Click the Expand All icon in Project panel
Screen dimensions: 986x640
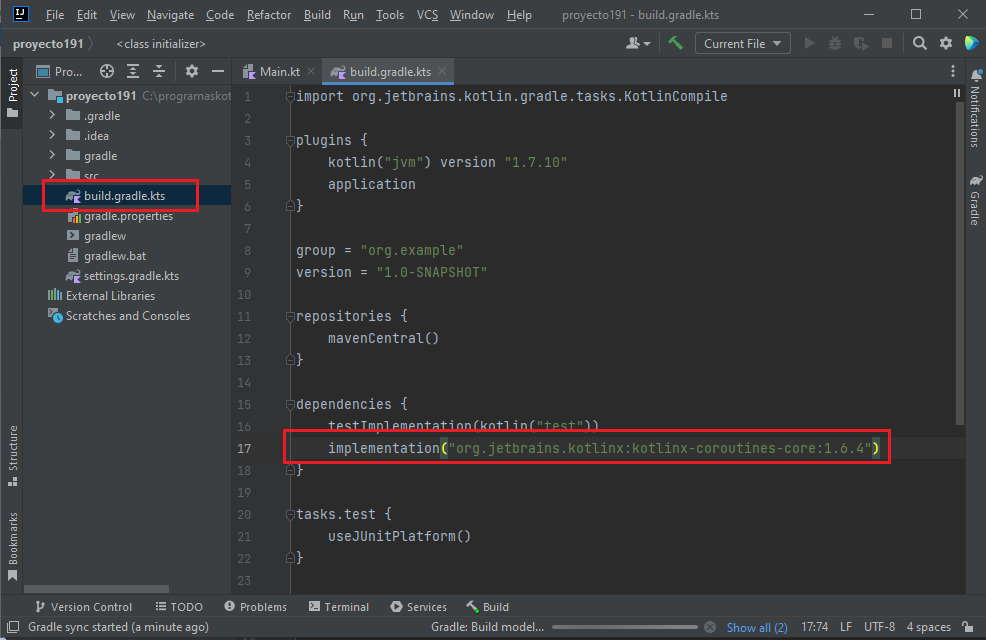[133, 72]
